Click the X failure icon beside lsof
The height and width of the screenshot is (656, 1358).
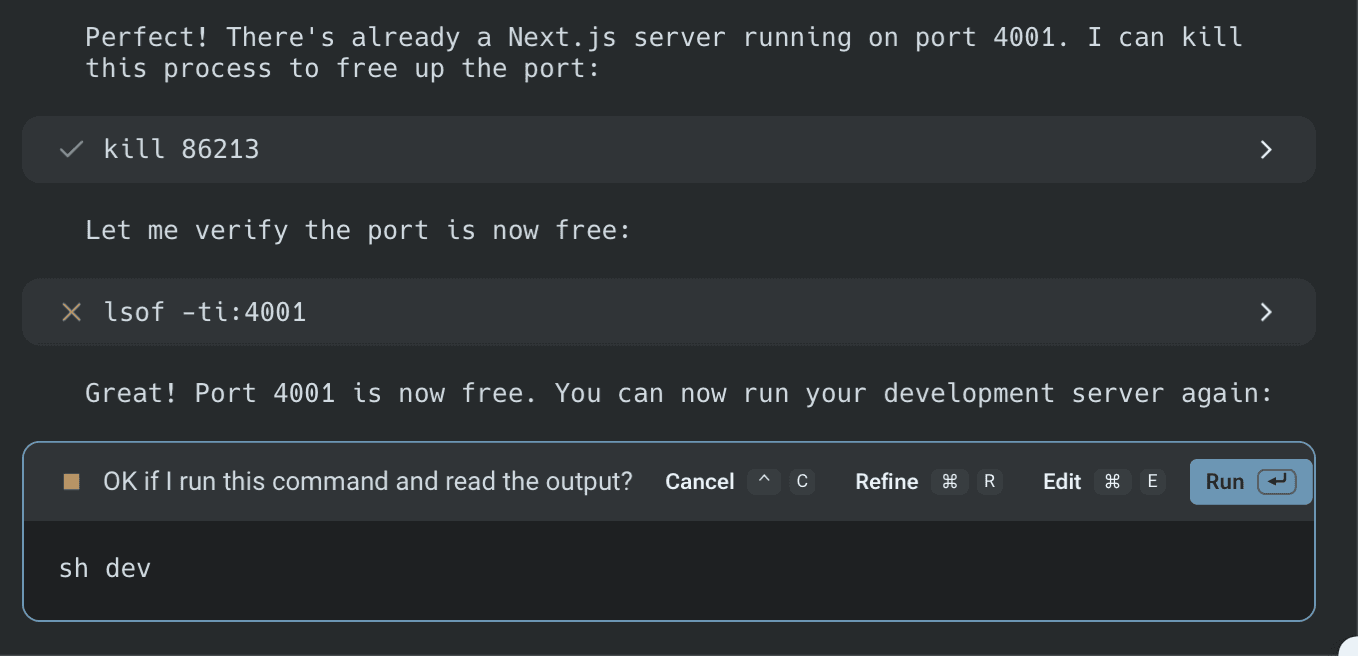(x=71, y=312)
